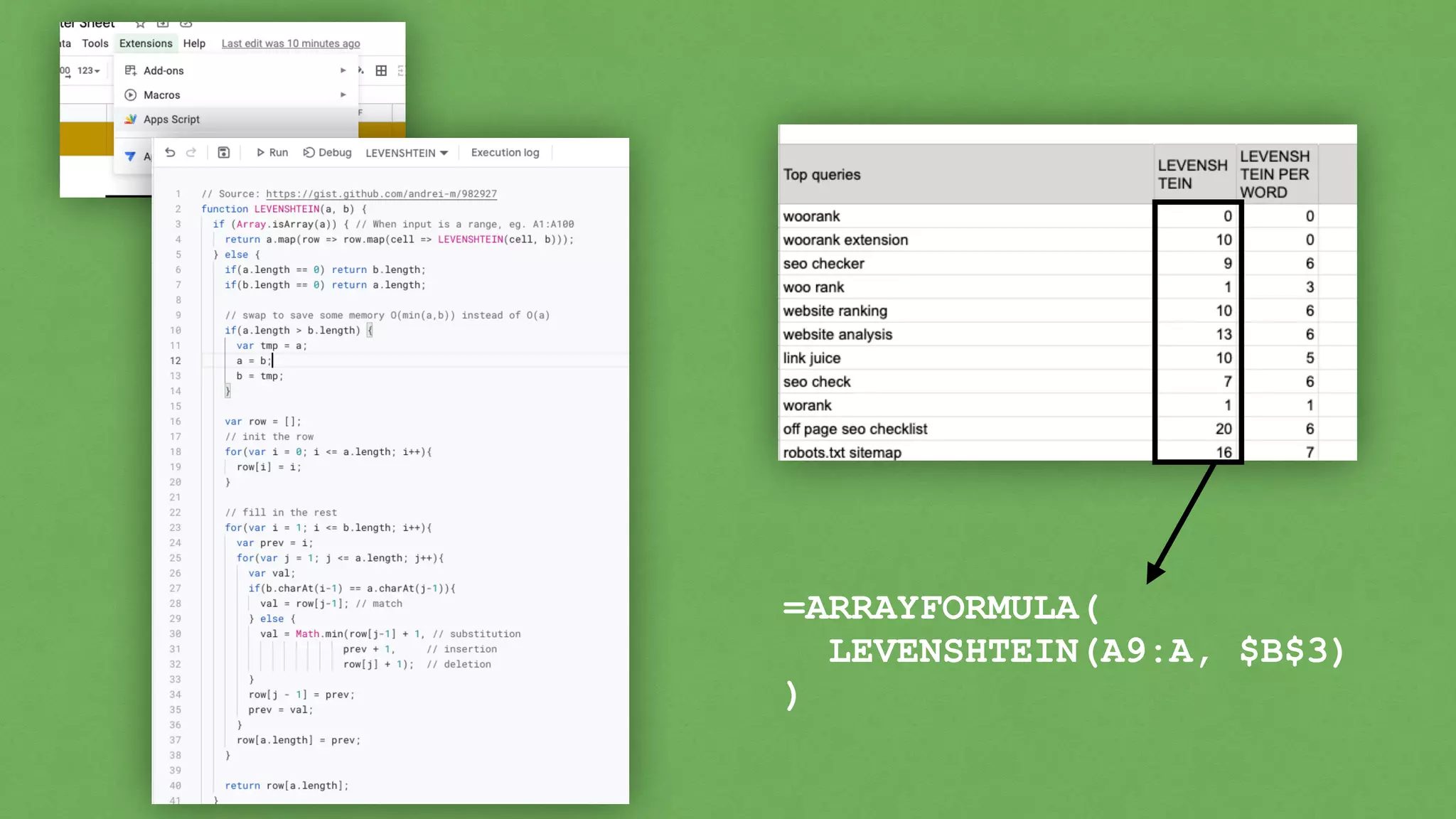Click the 'LEVENSHTEIN' column header cell
Image resolution: width=1456 pixels, height=819 pixels.
[x=1194, y=174]
